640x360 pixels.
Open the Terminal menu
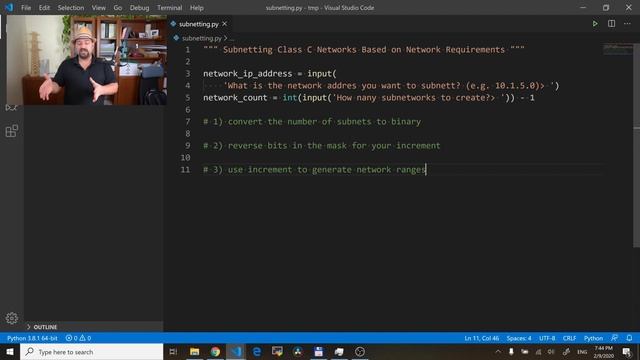point(169,8)
